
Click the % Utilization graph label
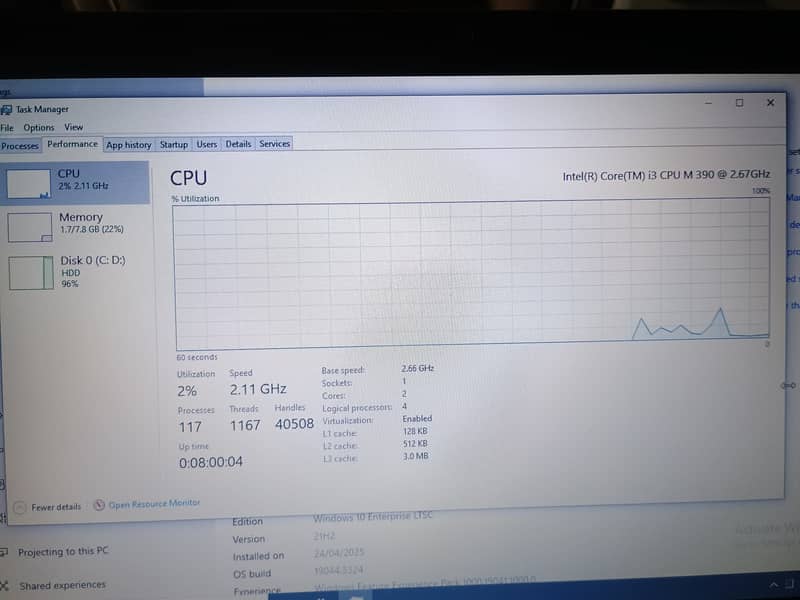pos(195,198)
